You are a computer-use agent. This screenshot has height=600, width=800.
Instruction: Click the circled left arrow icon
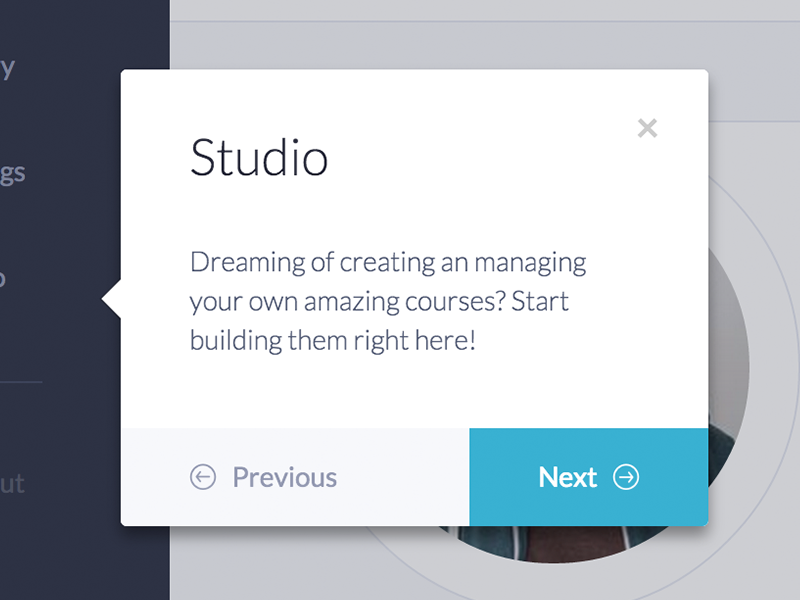click(203, 478)
